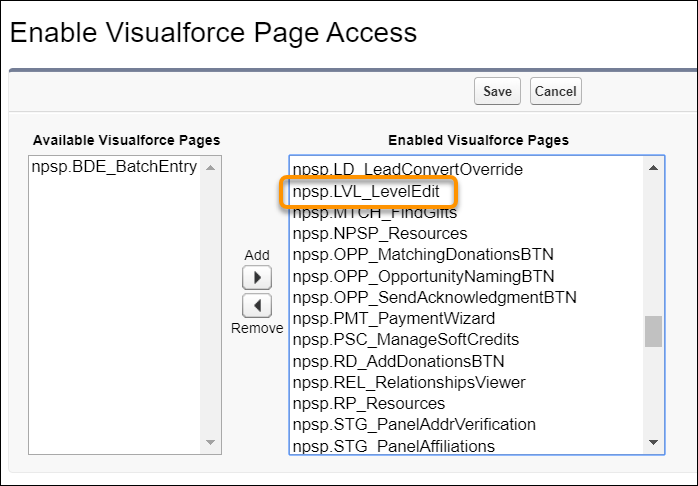Pick npsp.REL_RelationshipsViewer list item
698x486 pixels.
(x=409, y=382)
